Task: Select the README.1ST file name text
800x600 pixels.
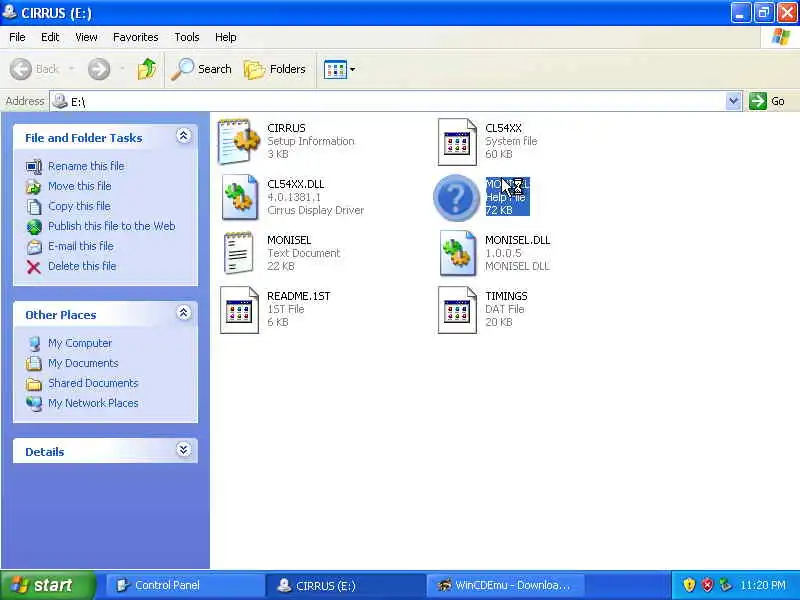Action: pos(298,296)
